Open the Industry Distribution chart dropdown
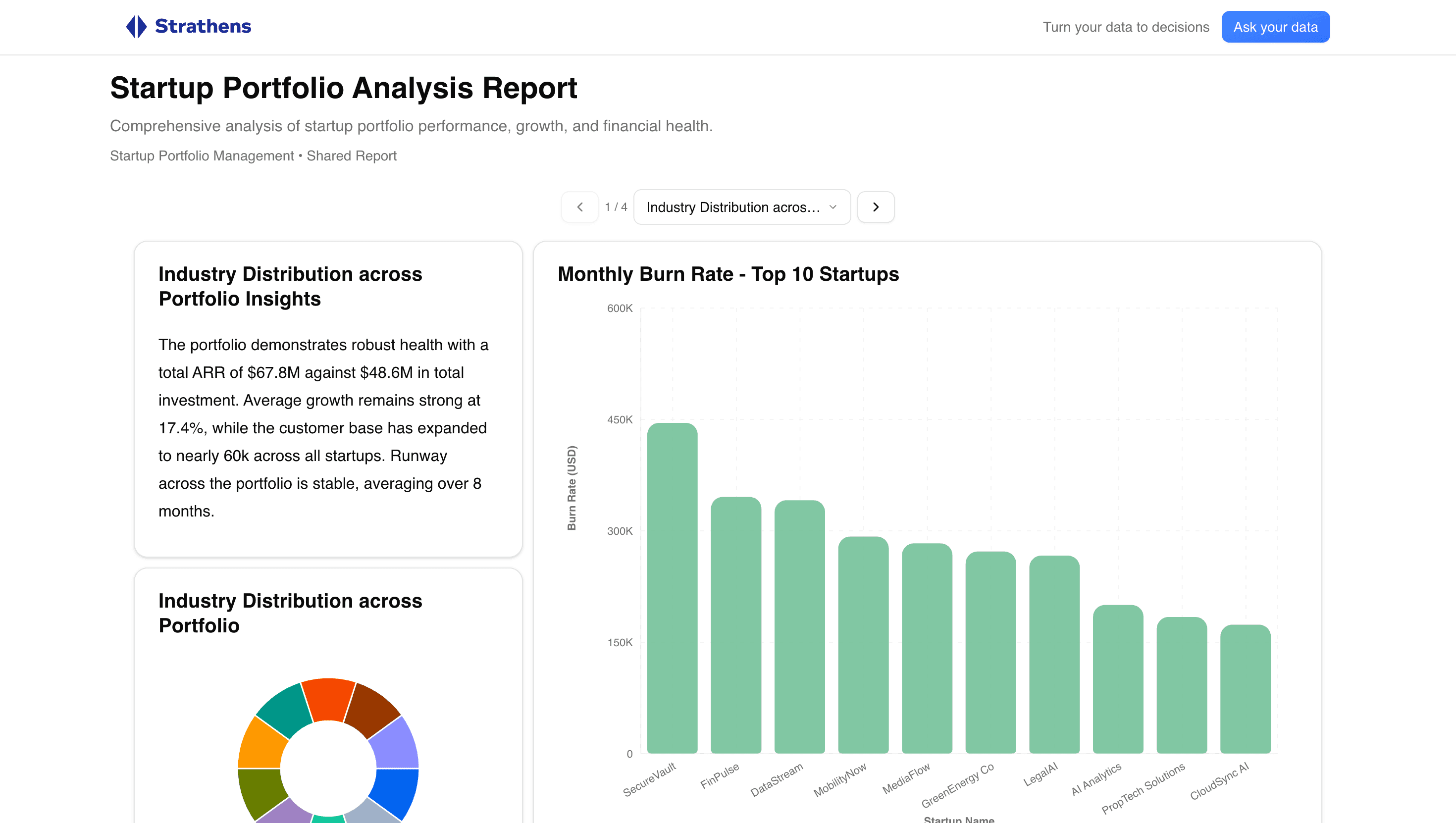The width and height of the screenshot is (1456, 823). pyautogui.click(x=742, y=207)
